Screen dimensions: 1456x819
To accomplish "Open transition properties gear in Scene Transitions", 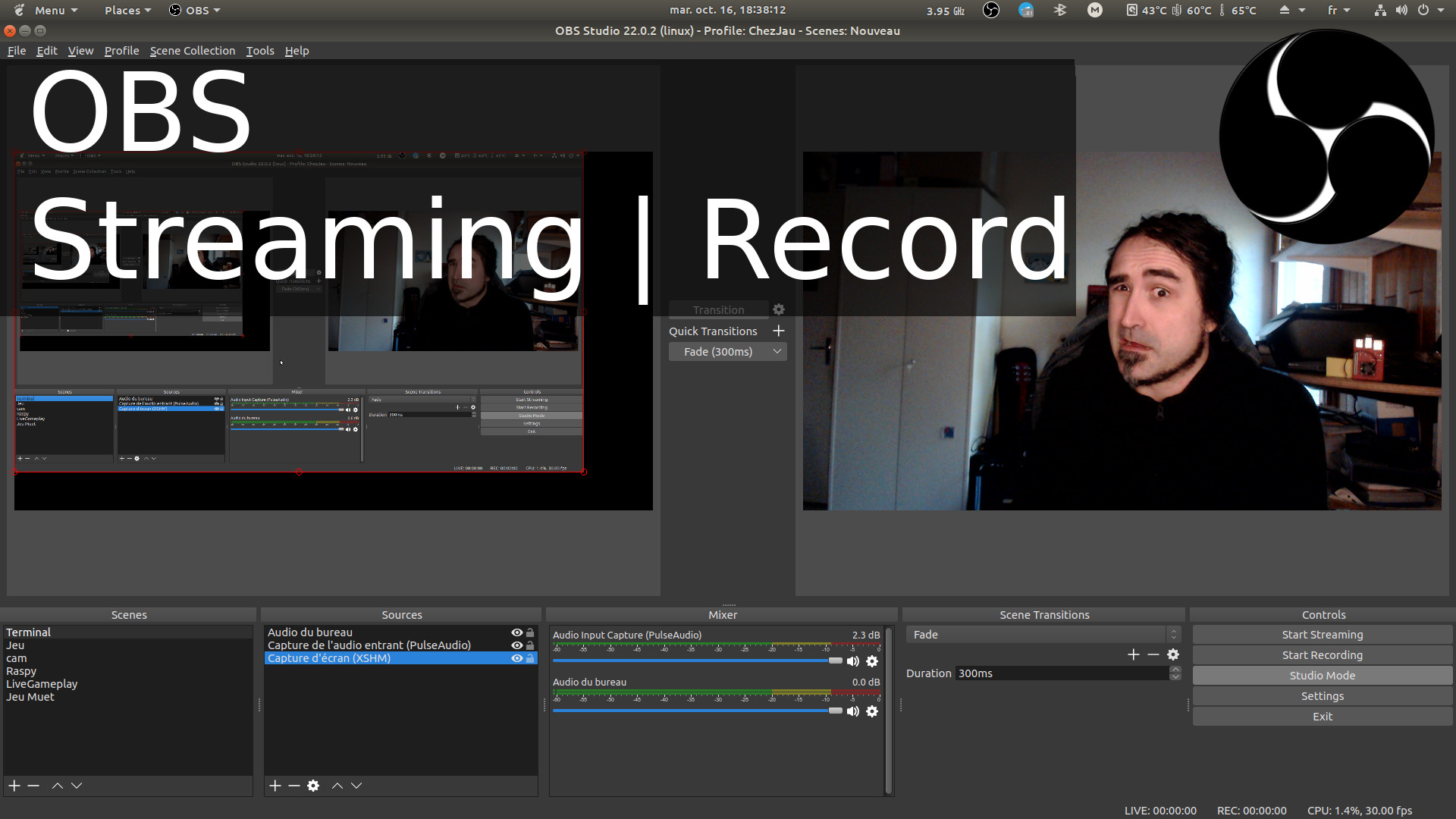I will [x=1173, y=654].
